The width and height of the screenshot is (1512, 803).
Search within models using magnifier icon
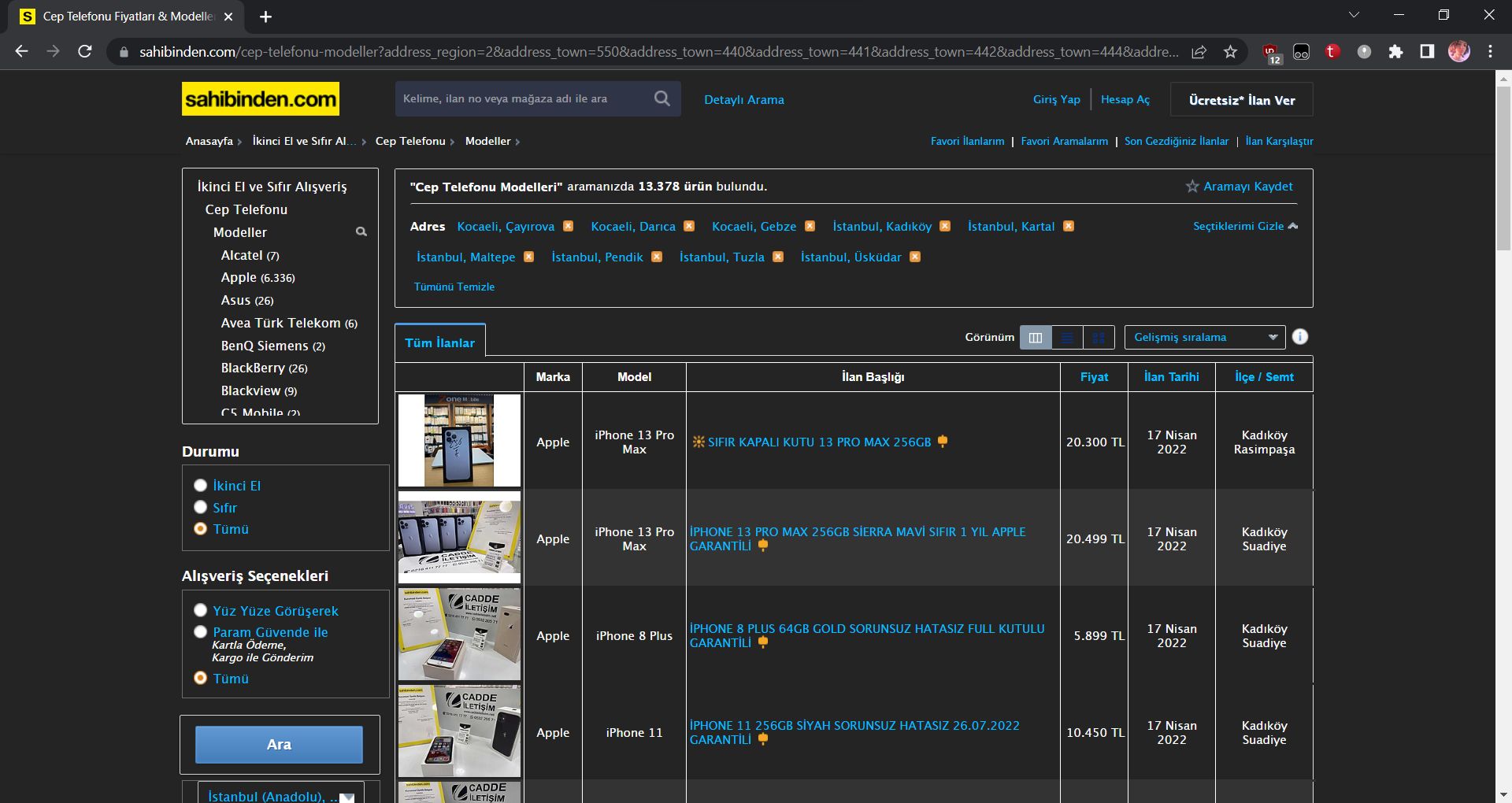pyautogui.click(x=361, y=231)
